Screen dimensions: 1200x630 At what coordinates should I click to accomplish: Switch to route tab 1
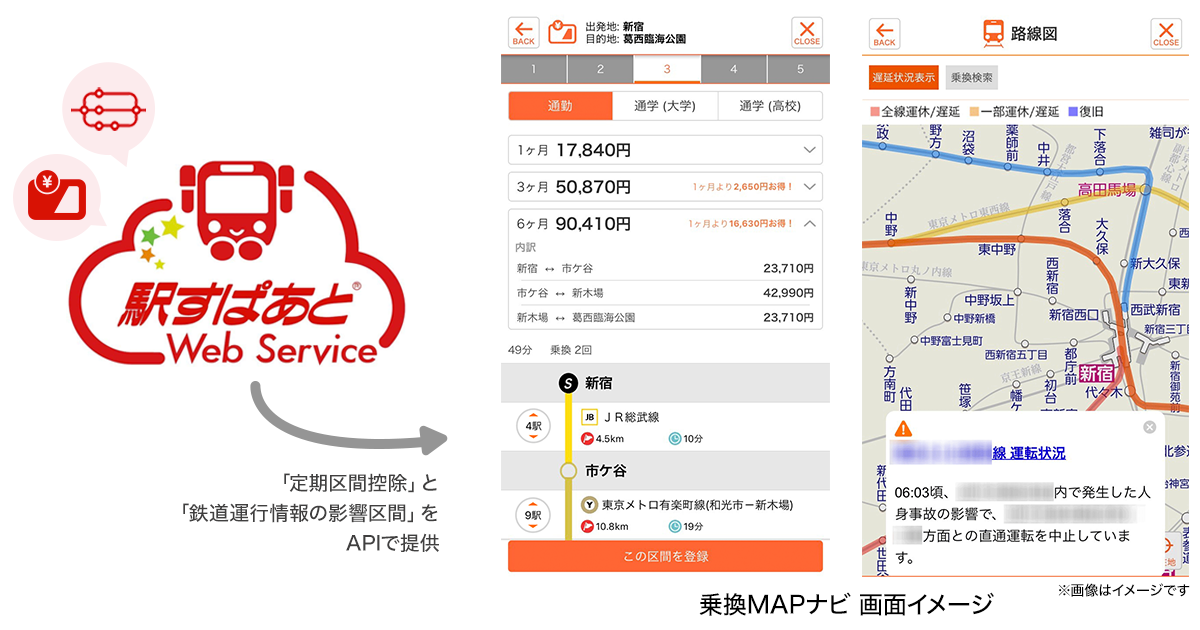tap(533, 69)
